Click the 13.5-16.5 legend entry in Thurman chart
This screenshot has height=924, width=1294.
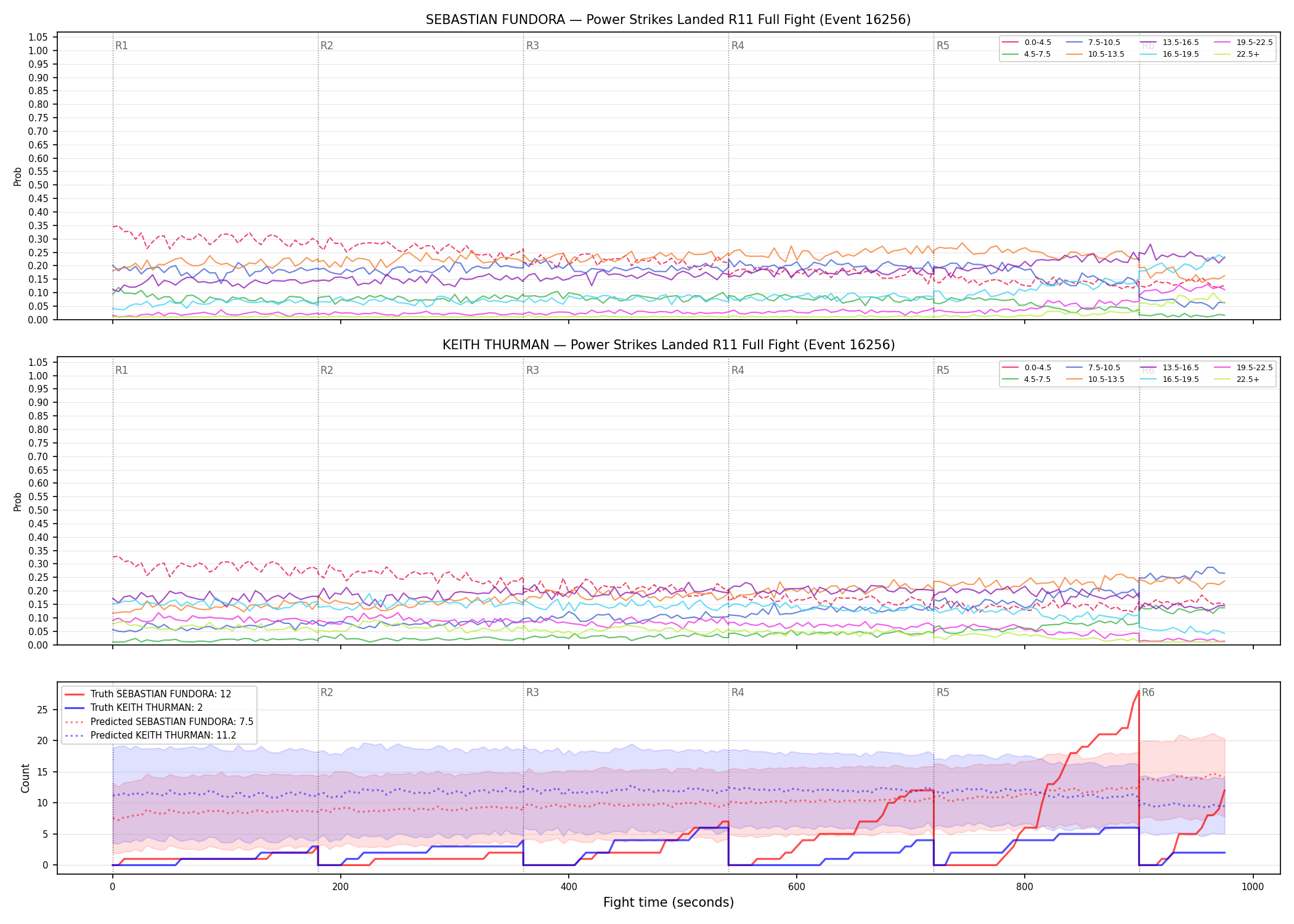pyautogui.click(x=1170, y=368)
